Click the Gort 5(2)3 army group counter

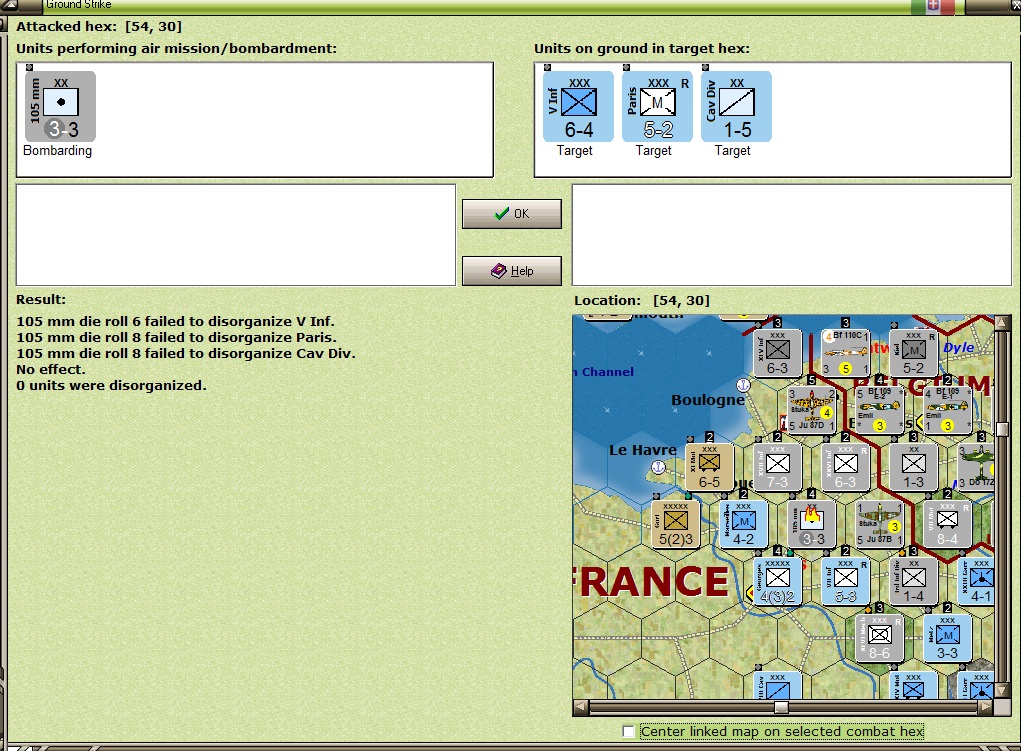[675, 524]
